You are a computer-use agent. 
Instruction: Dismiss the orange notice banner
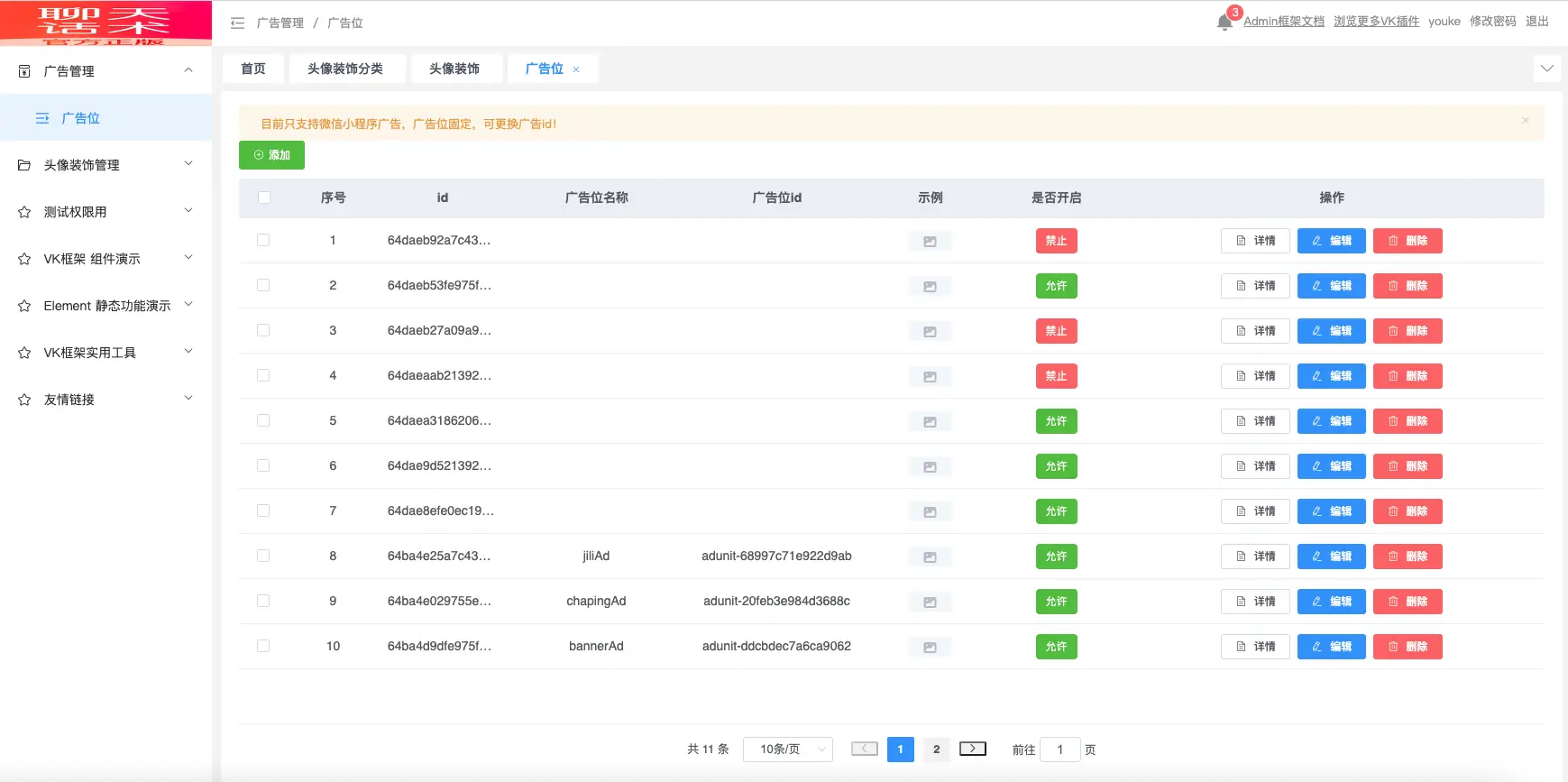[1525, 121]
